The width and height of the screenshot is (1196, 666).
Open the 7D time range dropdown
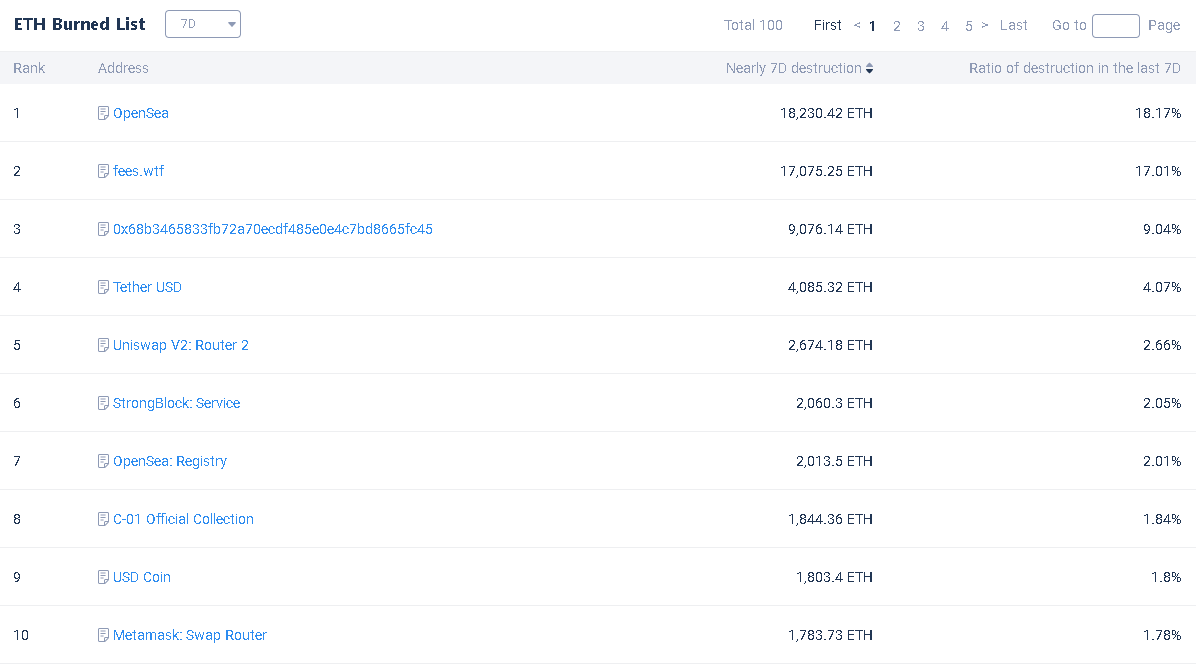[203, 24]
